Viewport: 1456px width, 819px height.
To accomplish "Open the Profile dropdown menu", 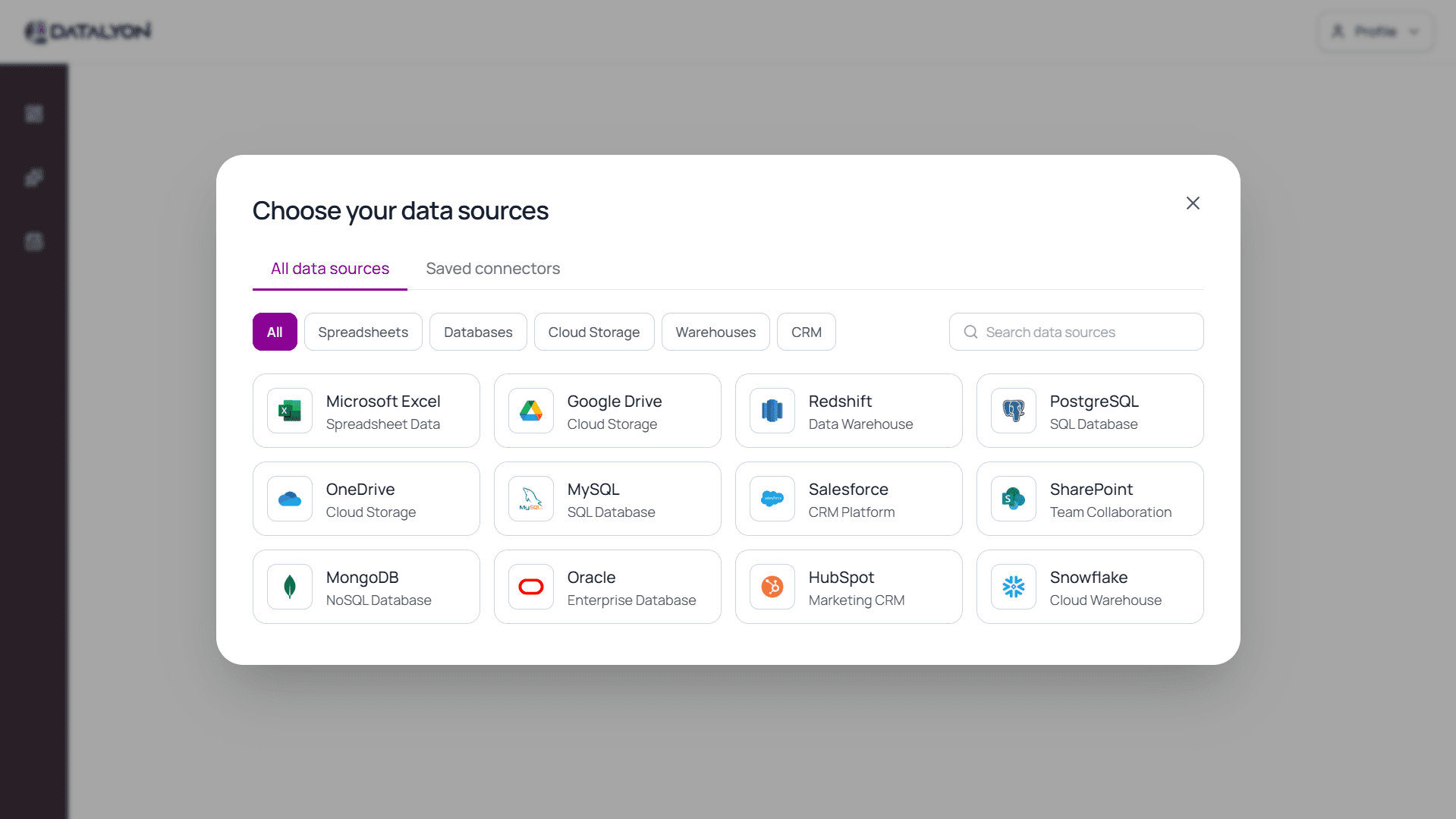I will click(x=1376, y=31).
